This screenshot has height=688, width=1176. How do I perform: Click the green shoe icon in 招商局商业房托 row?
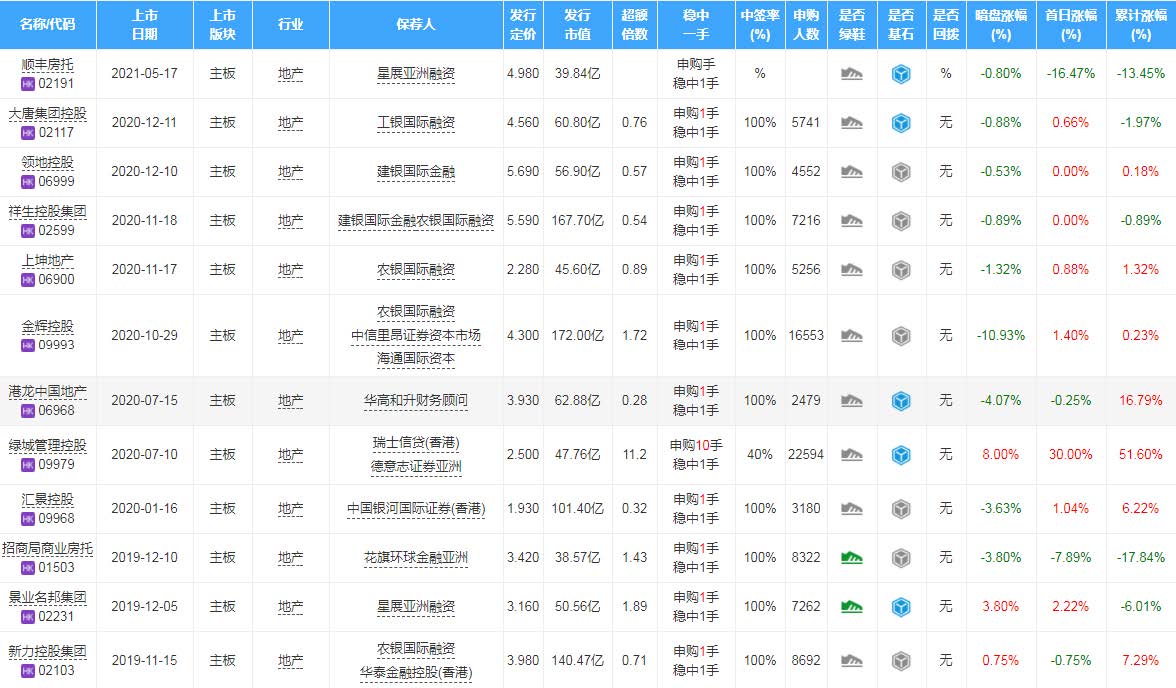(851, 557)
